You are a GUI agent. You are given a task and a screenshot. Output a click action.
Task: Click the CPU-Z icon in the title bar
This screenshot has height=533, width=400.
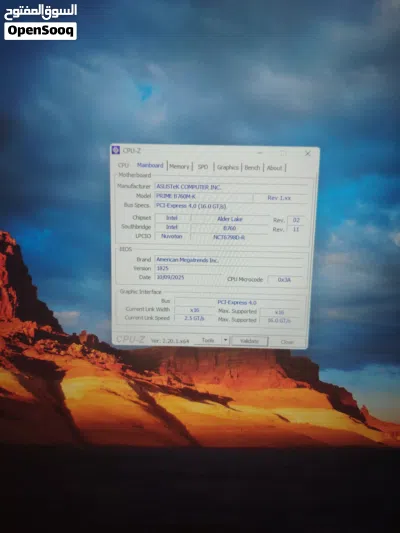[116, 150]
